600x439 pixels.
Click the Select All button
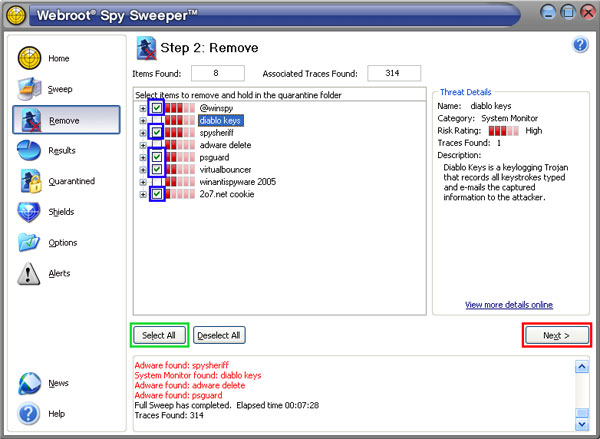(x=159, y=335)
